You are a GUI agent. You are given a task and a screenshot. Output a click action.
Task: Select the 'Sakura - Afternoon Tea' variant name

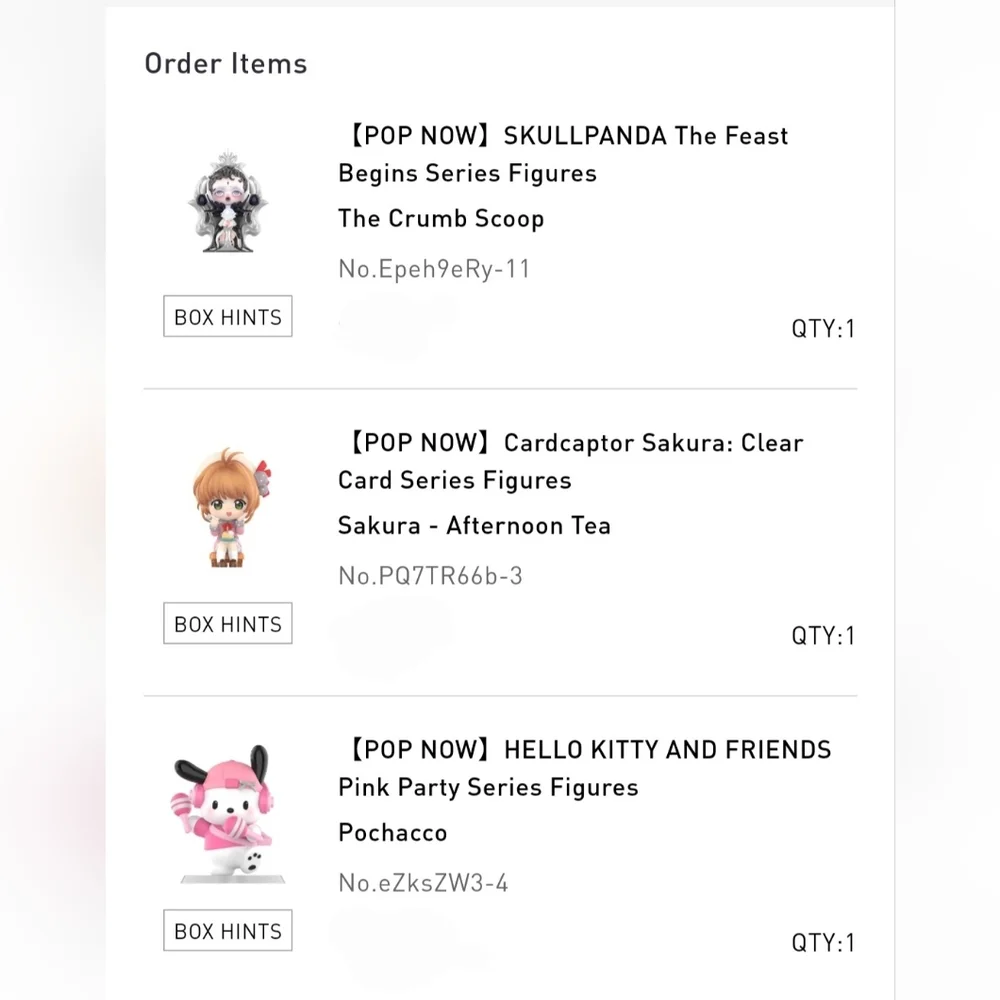point(474,526)
